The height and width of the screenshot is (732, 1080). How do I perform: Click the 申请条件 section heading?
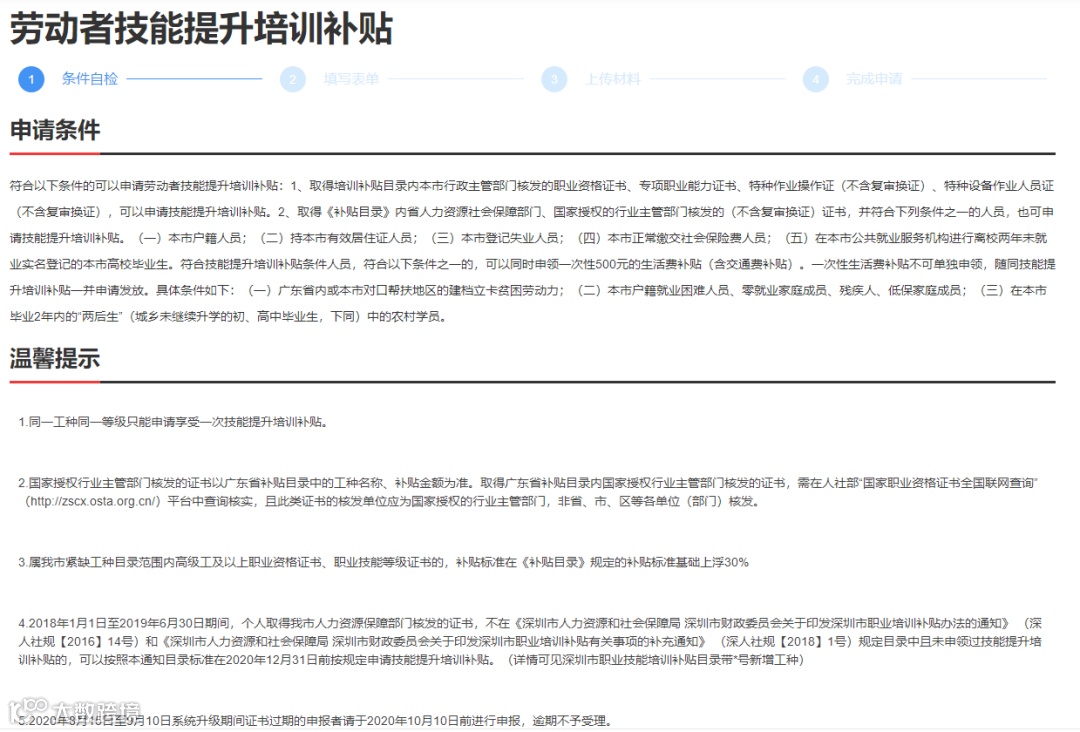click(x=55, y=129)
